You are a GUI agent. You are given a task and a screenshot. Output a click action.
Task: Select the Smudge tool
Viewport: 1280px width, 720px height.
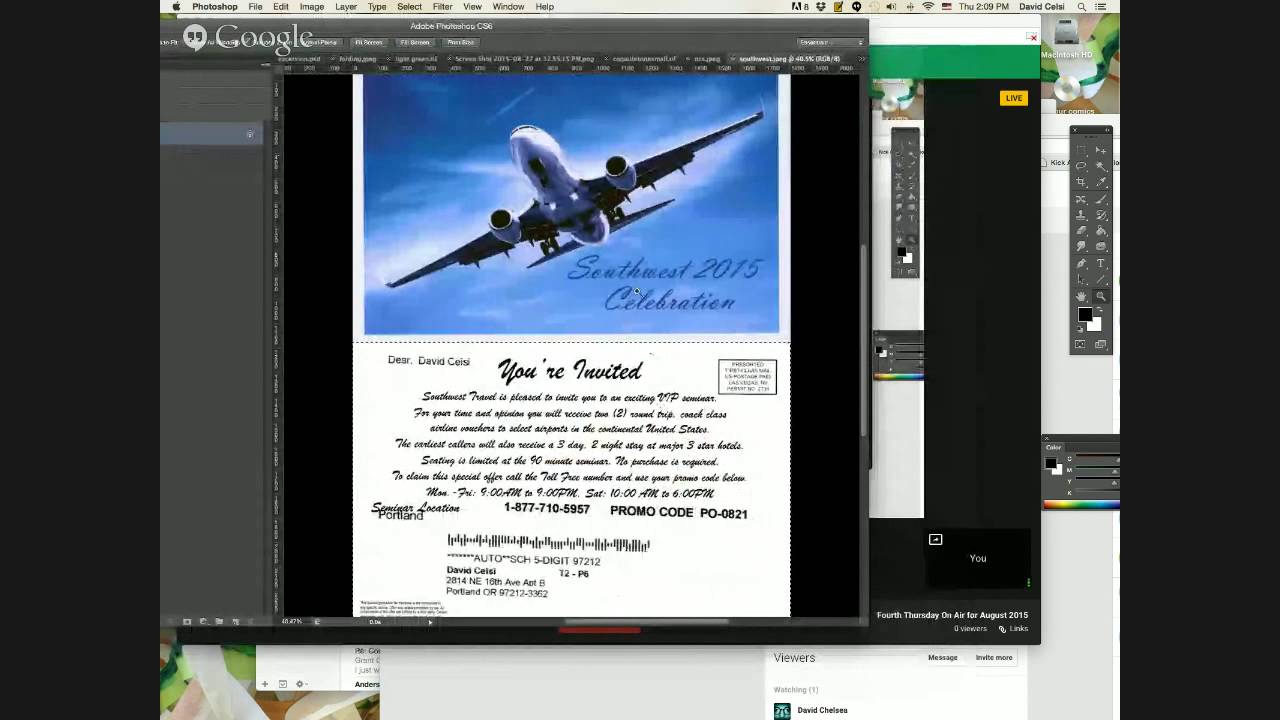coord(1082,246)
